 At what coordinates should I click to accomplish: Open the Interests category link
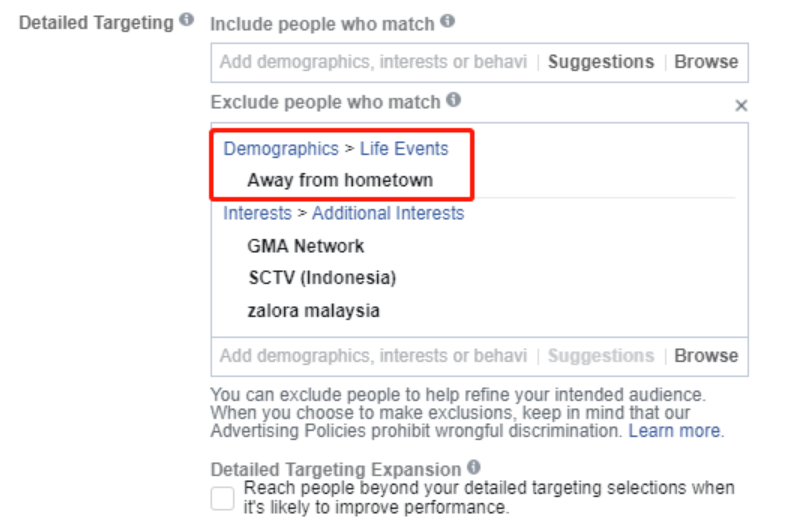257,213
